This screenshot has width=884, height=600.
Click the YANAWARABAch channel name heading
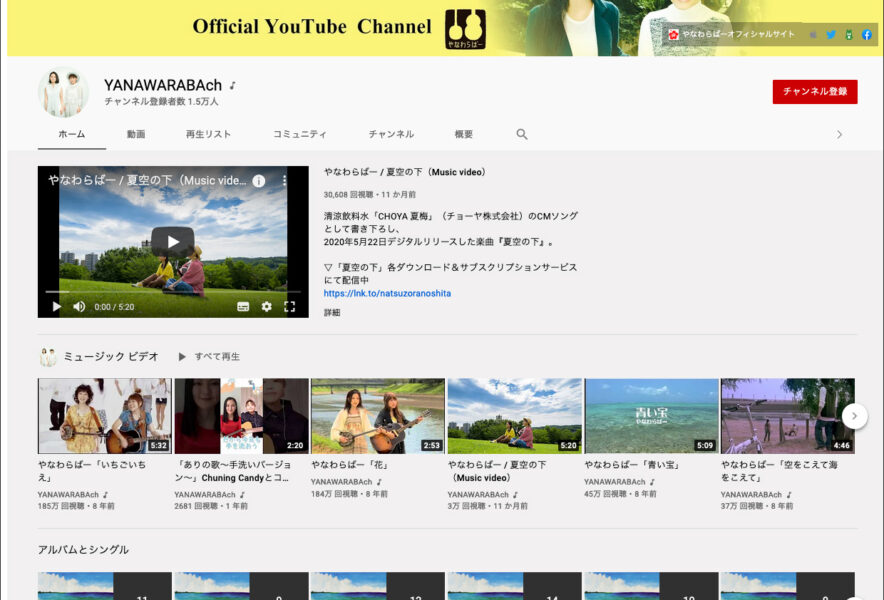coord(163,85)
